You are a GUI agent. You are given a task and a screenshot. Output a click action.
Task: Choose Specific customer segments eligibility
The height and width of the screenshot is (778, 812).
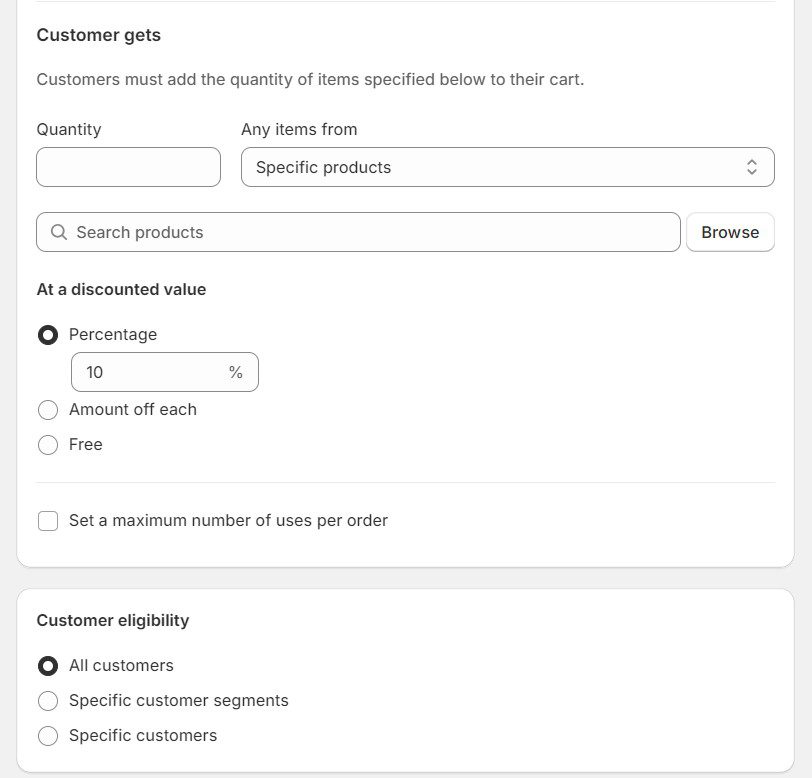[48, 701]
